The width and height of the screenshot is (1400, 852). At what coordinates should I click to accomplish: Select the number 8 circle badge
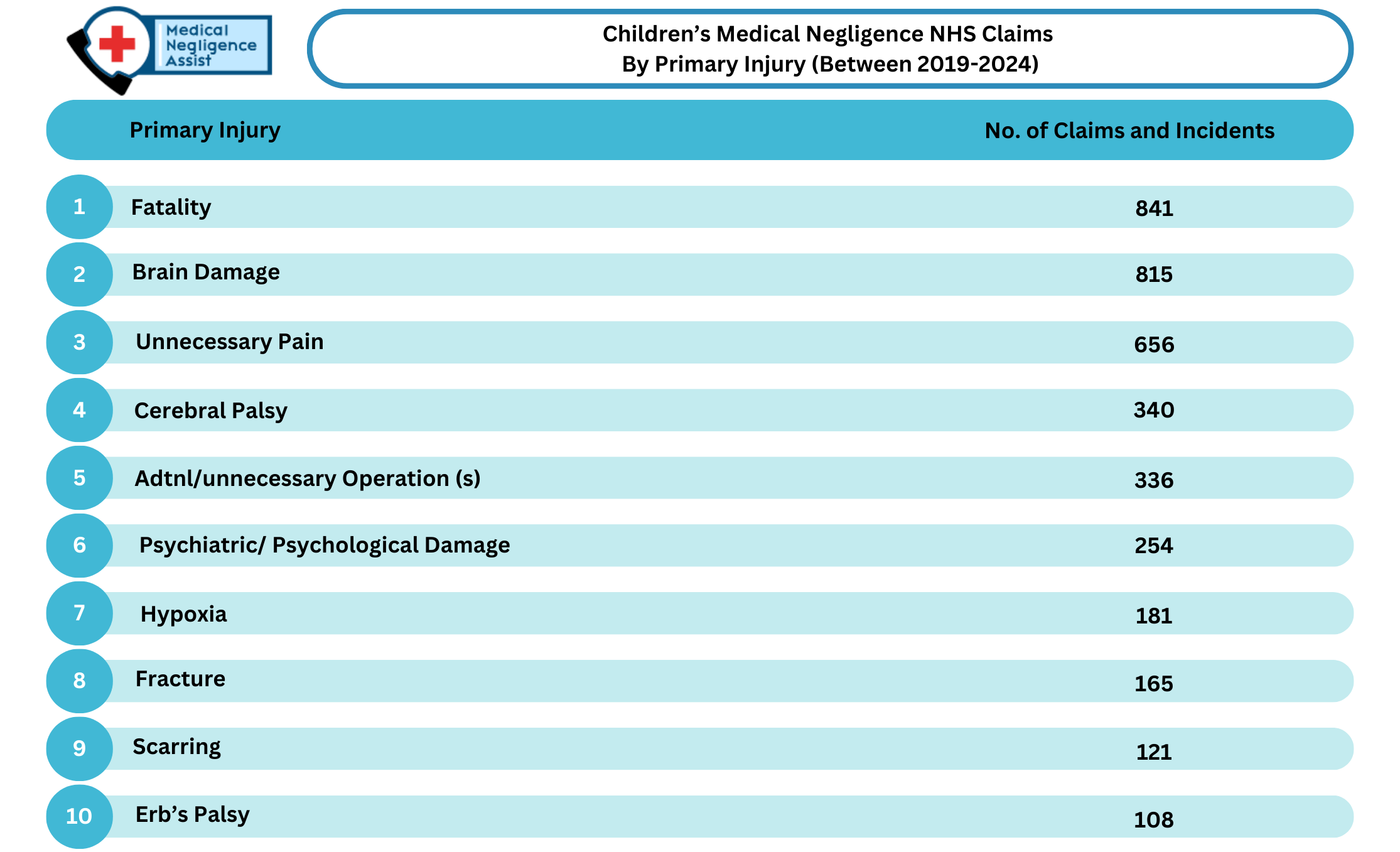[x=79, y=681]
